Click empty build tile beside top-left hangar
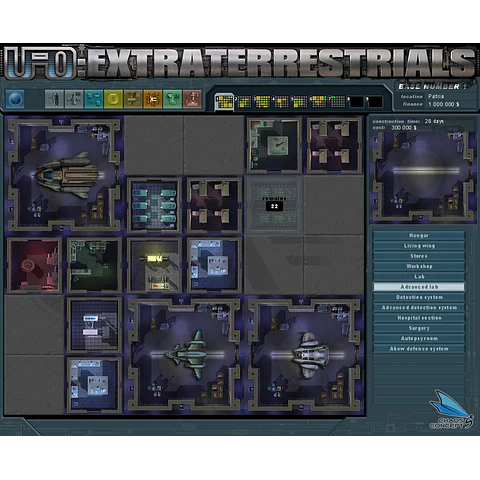This screenshot has height=480, width=480. tap(154, 145)
